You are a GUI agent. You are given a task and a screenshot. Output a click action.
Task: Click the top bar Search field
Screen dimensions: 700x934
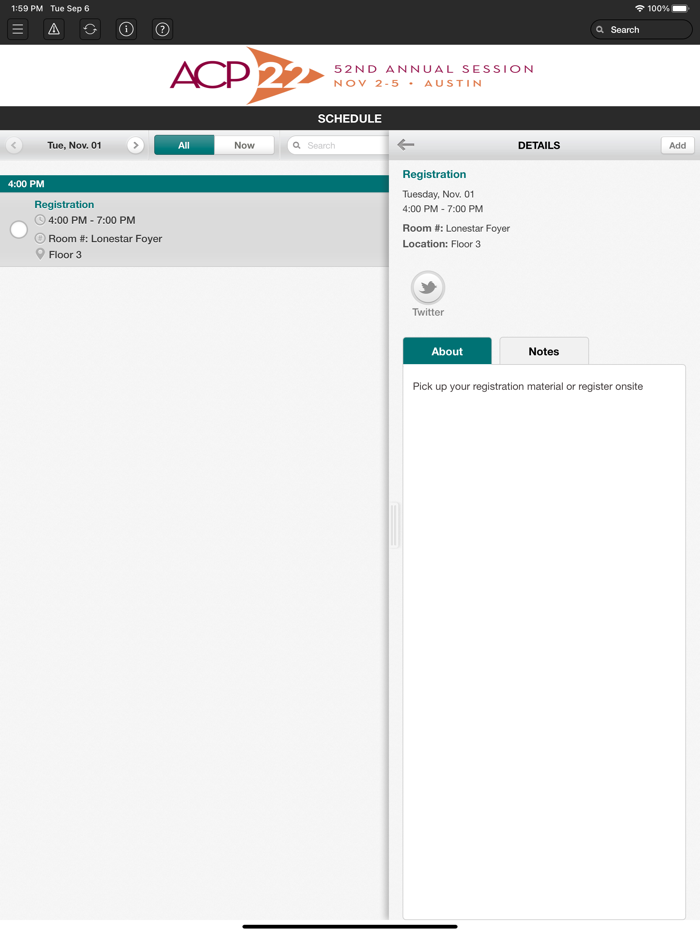(641, 29)
